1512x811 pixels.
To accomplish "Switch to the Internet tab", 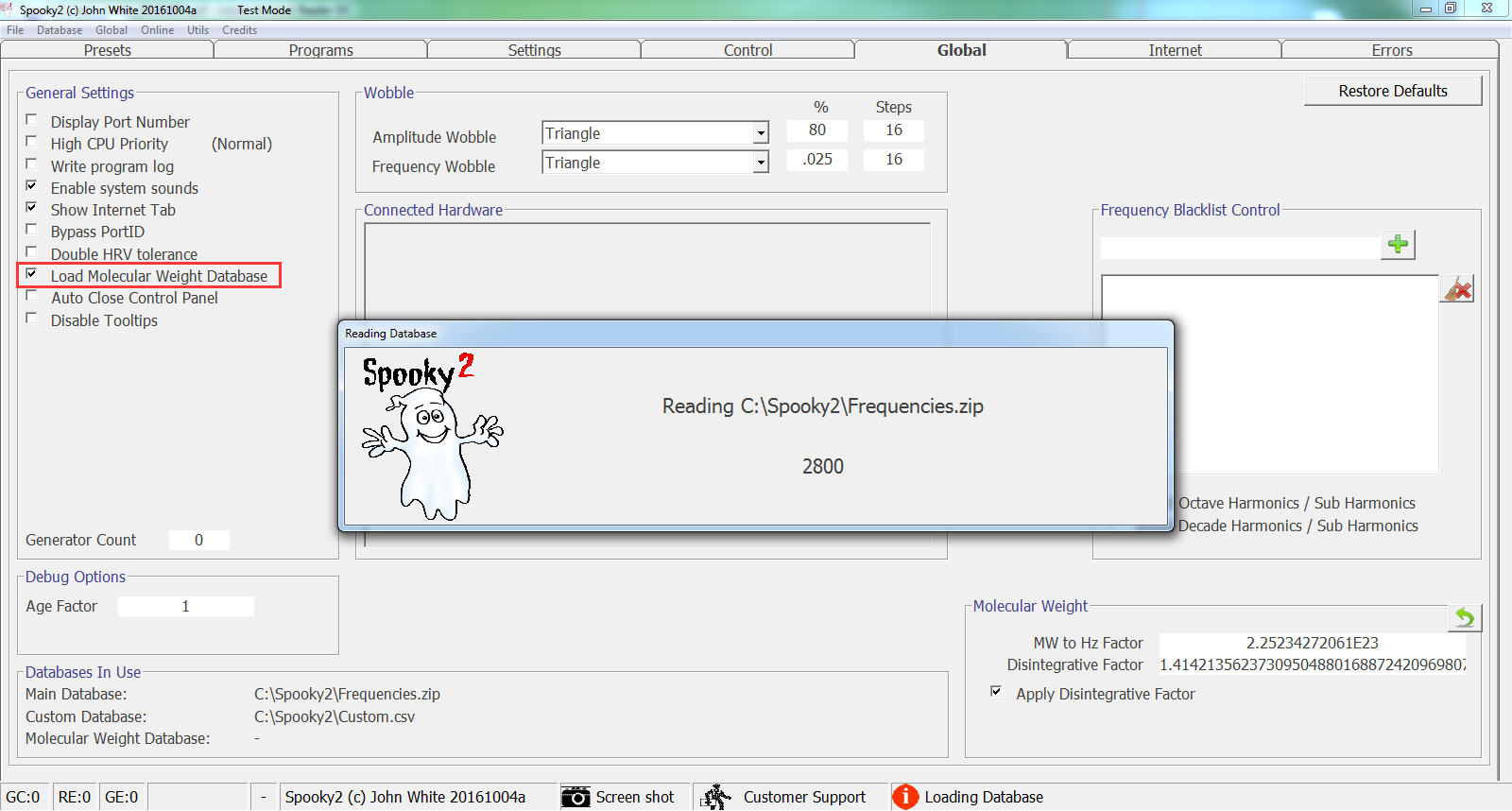I will (1176, 50).
